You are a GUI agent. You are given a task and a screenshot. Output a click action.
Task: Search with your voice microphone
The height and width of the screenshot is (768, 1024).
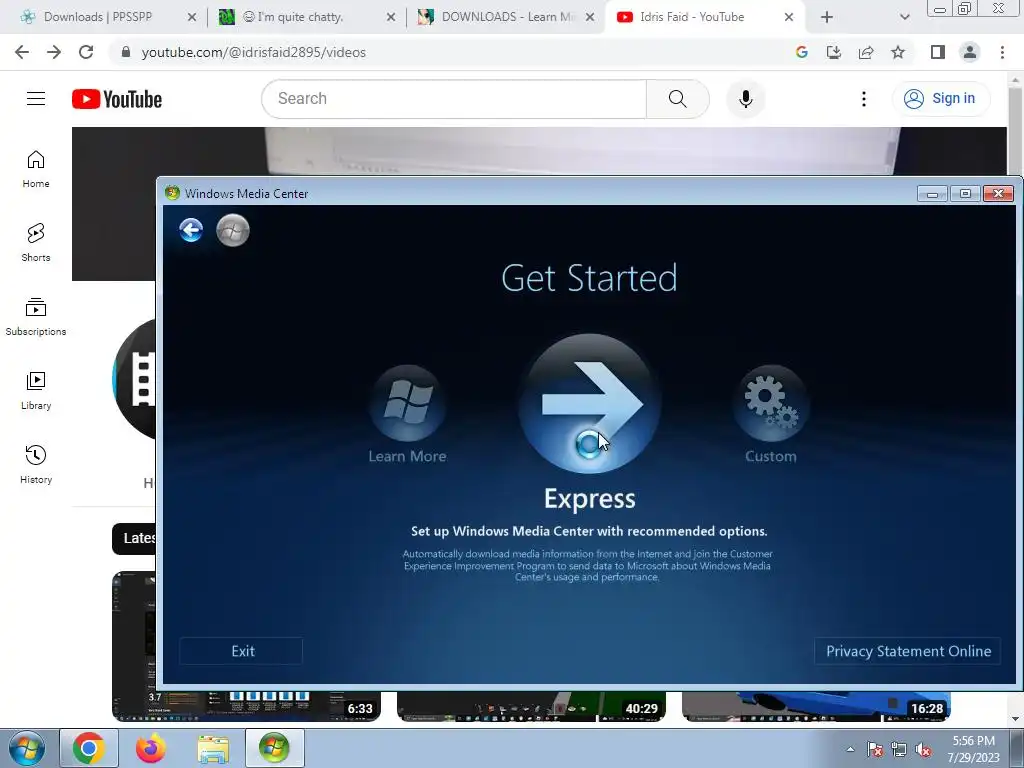[x=746, y=99]
